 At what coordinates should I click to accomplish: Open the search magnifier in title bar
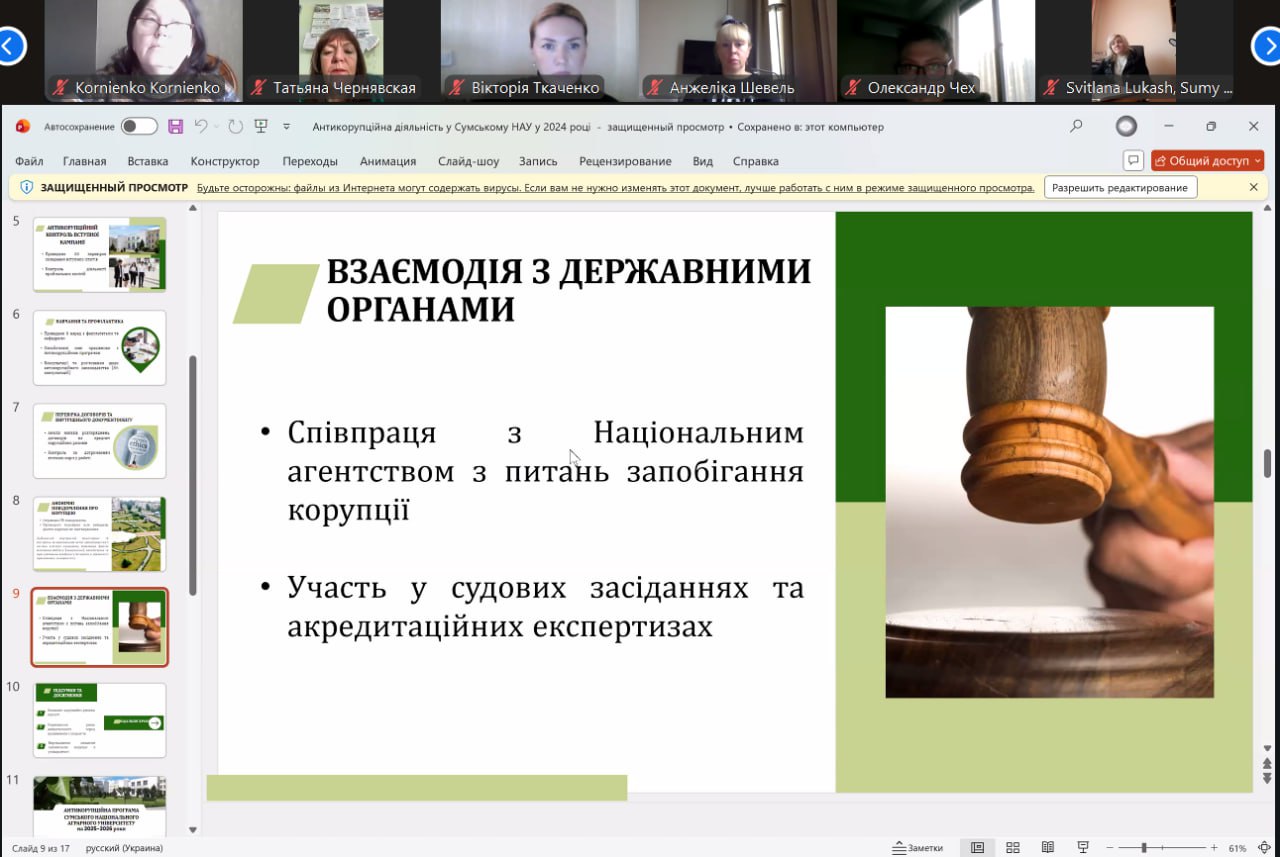click(x=1076, y=127)
